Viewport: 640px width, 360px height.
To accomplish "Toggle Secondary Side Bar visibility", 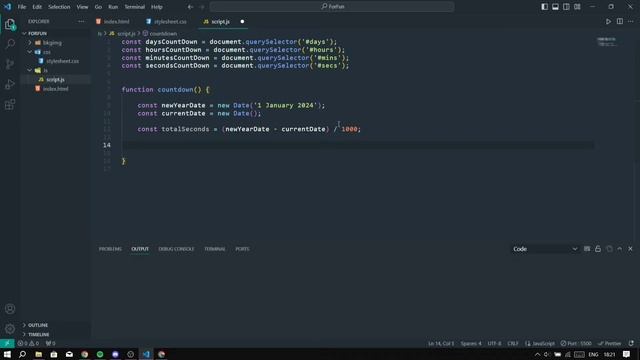I will tap(566, 7).
